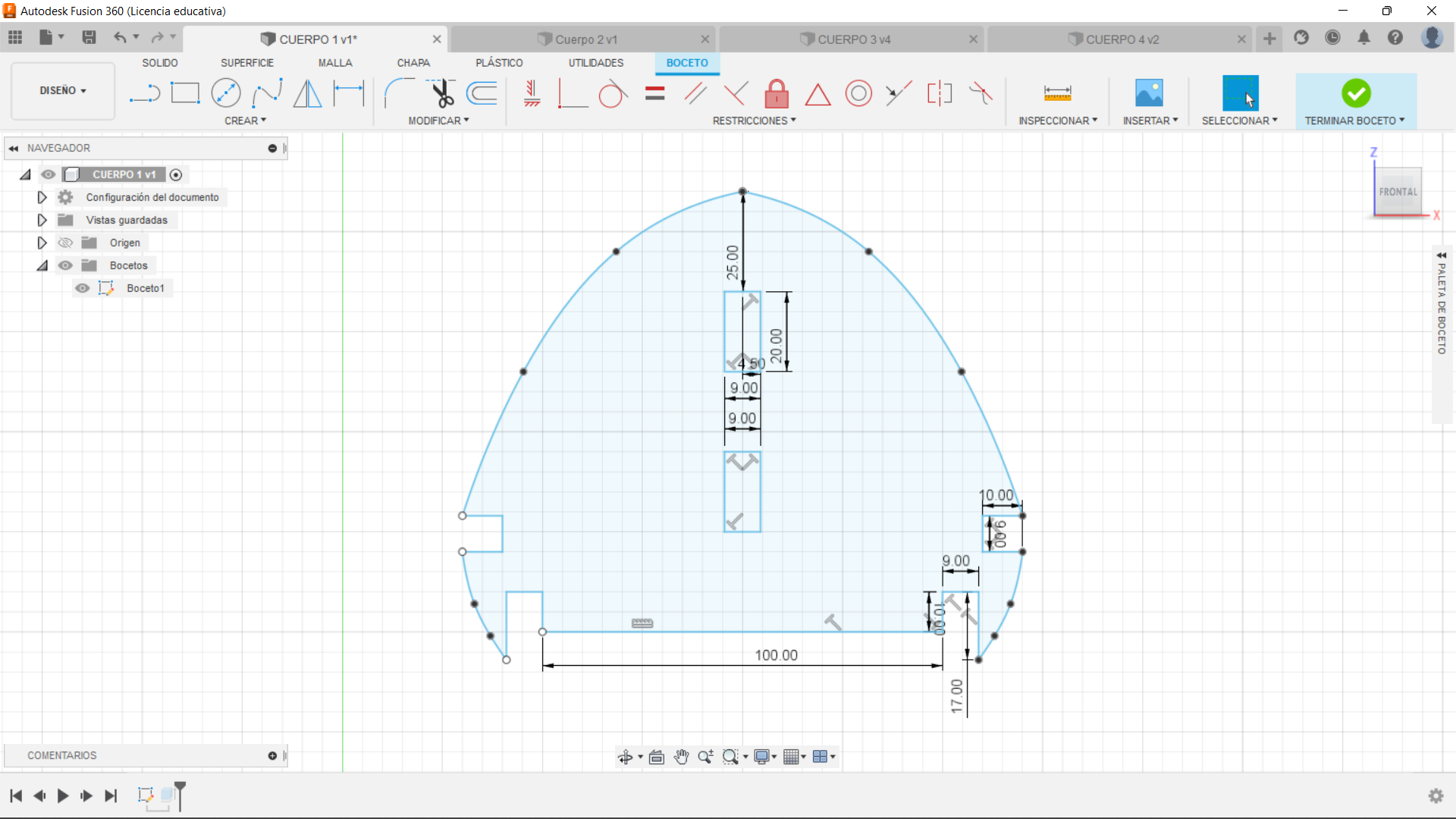Click the Measure ruler icon
The height and width of the screenshot is (819, 1456).
pos(1057,93)
